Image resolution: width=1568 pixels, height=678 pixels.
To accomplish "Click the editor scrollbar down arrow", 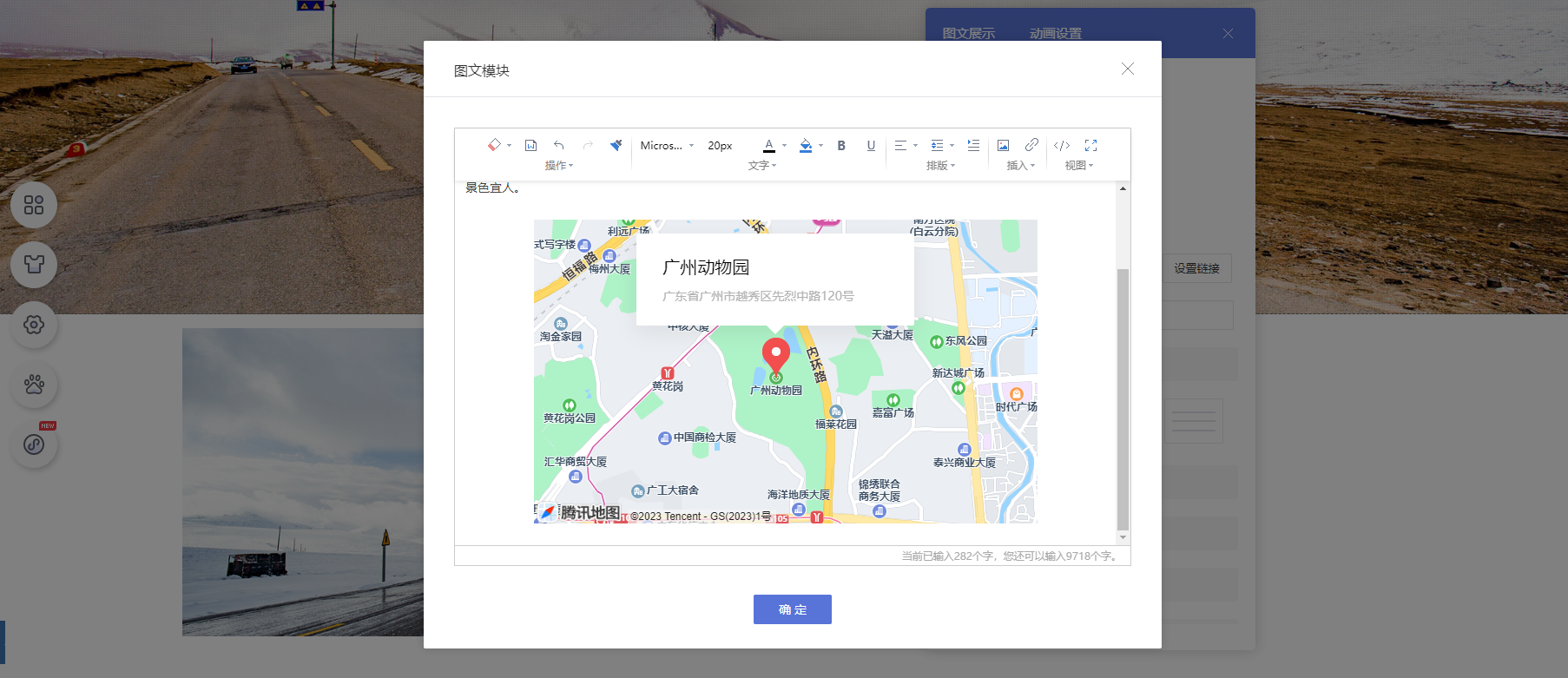I will pyautogui.click(x=1123, y=537).
